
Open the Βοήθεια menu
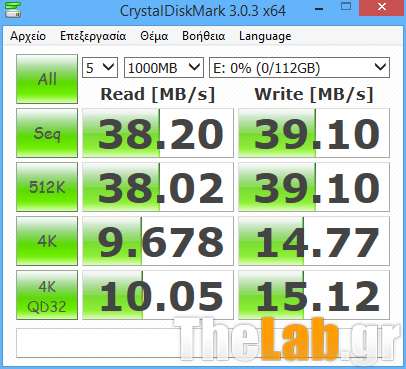204,36
